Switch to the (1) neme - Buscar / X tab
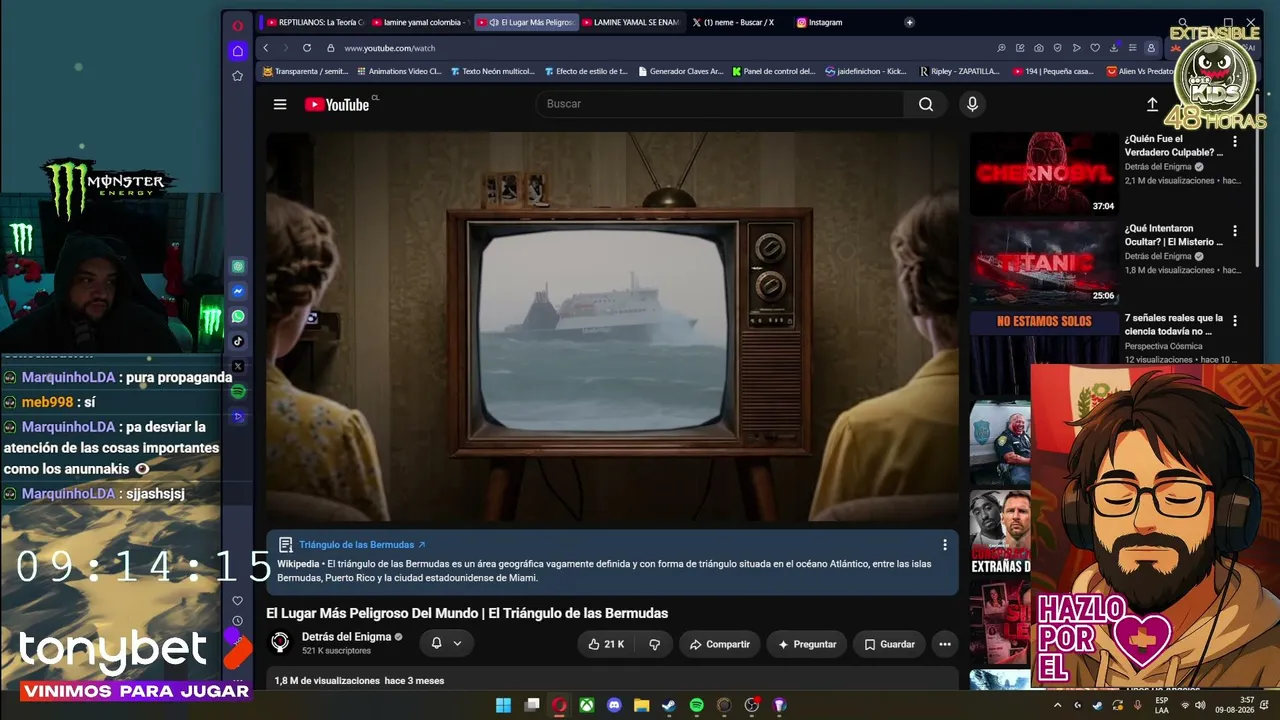 pos(738,22)
